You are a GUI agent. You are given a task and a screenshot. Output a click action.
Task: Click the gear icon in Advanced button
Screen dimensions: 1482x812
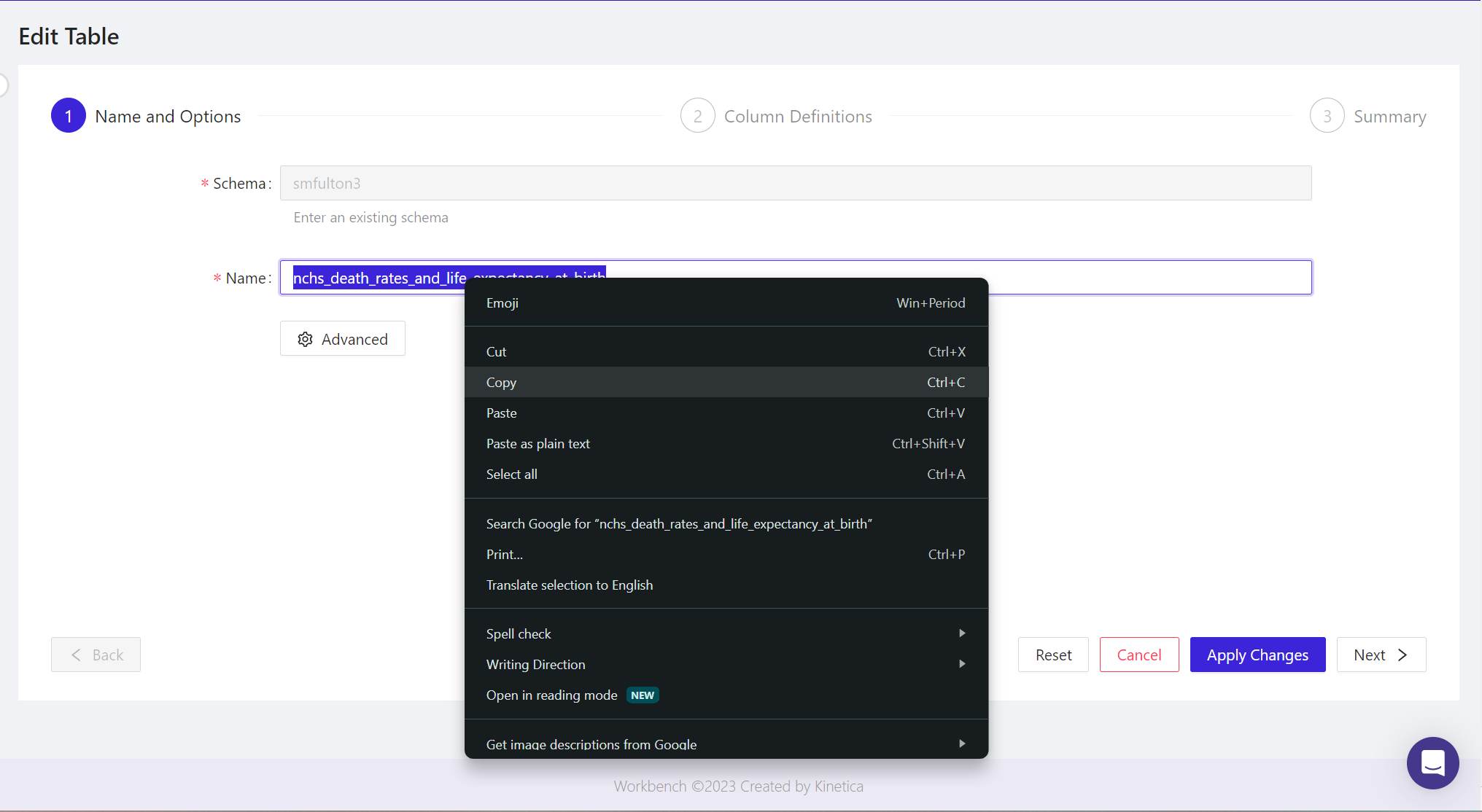305,339
